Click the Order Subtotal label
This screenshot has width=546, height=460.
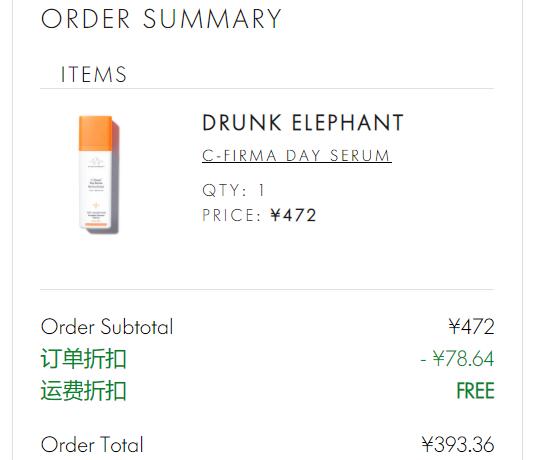click(x=107, y=327)
